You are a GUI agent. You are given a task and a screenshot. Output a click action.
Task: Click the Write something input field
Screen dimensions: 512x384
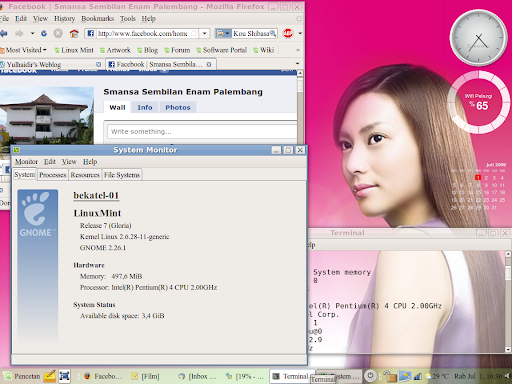click(202, 131)
